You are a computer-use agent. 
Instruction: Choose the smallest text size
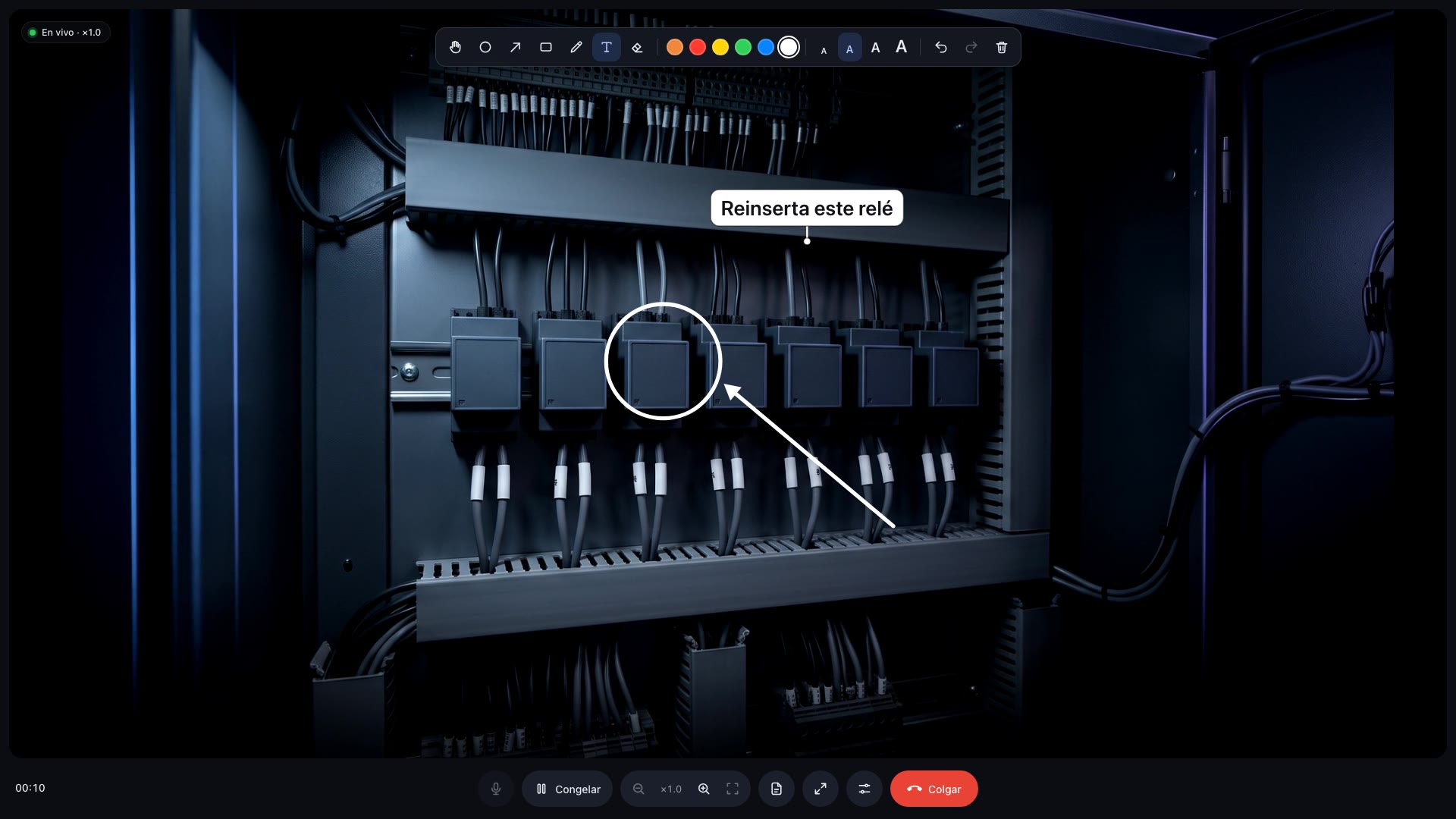coord(824,50)
